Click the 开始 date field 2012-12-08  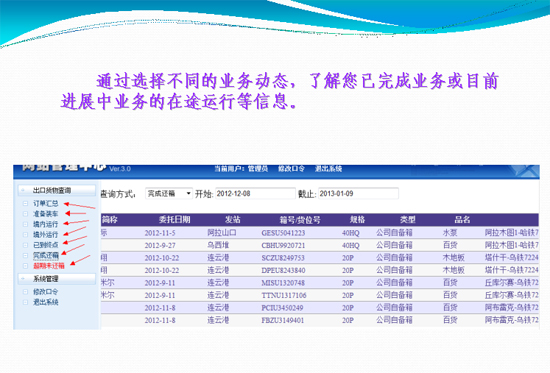coord(255,194)
